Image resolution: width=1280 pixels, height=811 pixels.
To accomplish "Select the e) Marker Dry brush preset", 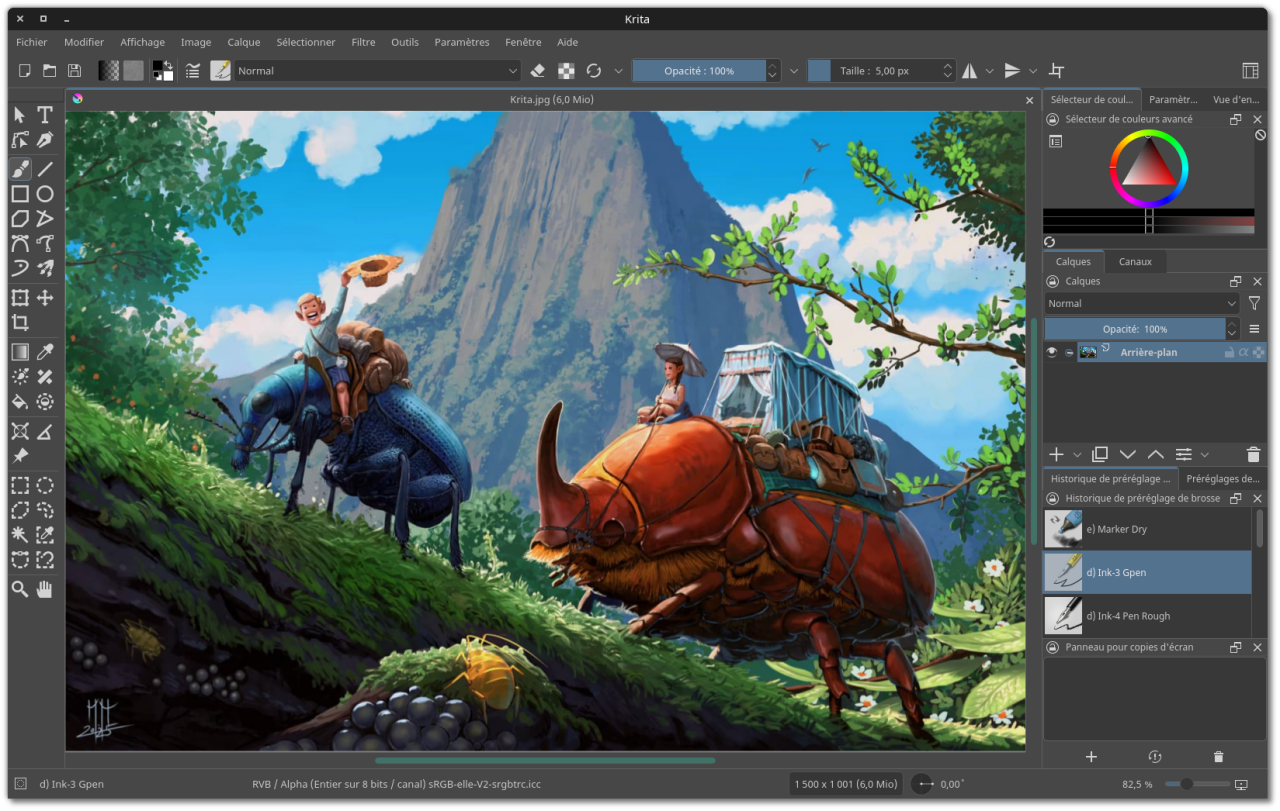I will pos(1147,529).
